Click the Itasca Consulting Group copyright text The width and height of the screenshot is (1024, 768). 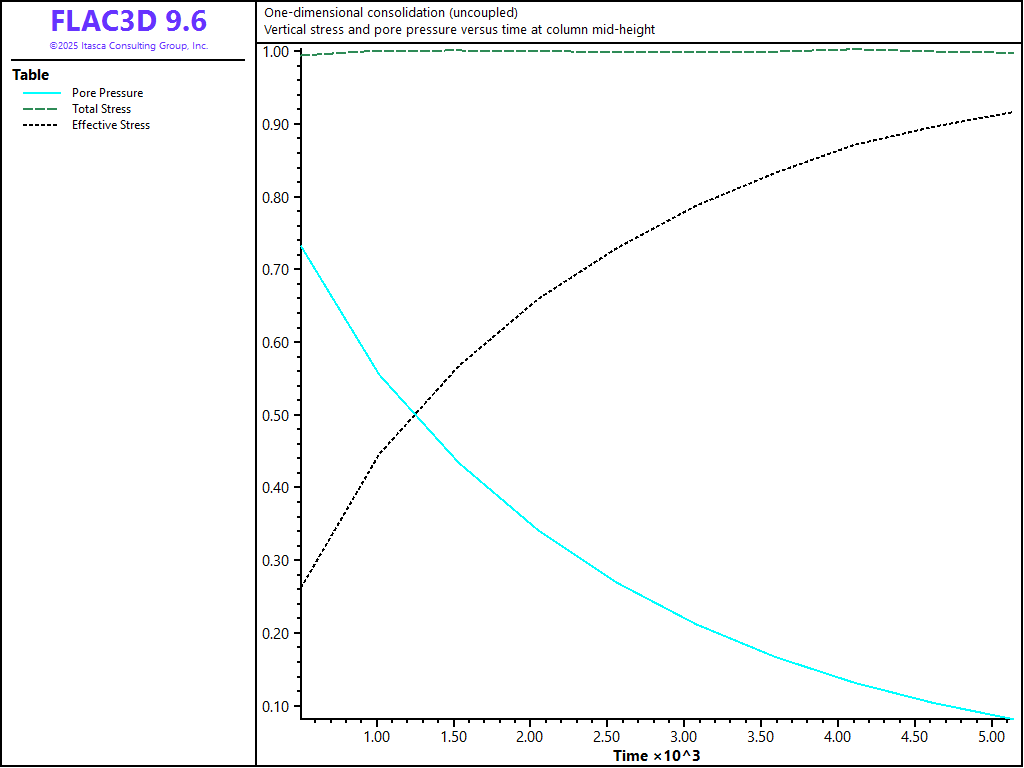pyautogui.click(x=128, y=46)
